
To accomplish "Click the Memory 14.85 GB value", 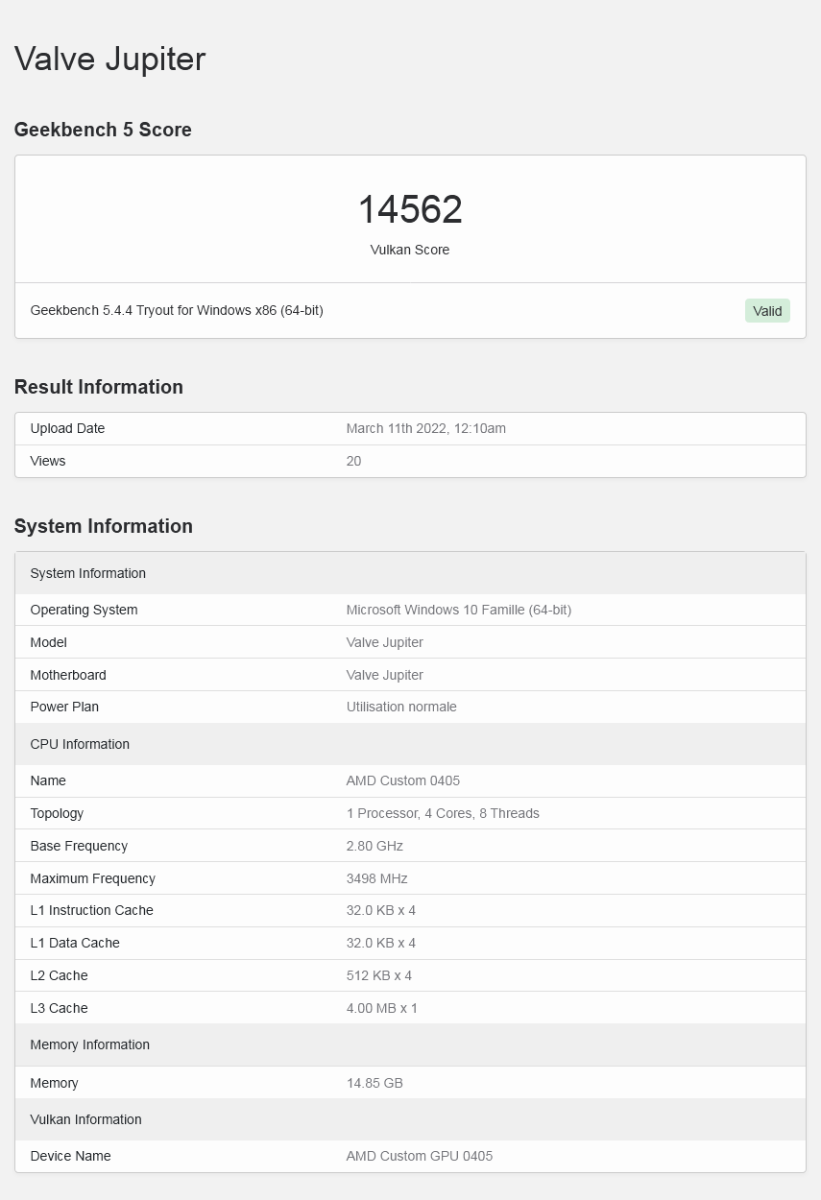I will [x=374, y=1083].
